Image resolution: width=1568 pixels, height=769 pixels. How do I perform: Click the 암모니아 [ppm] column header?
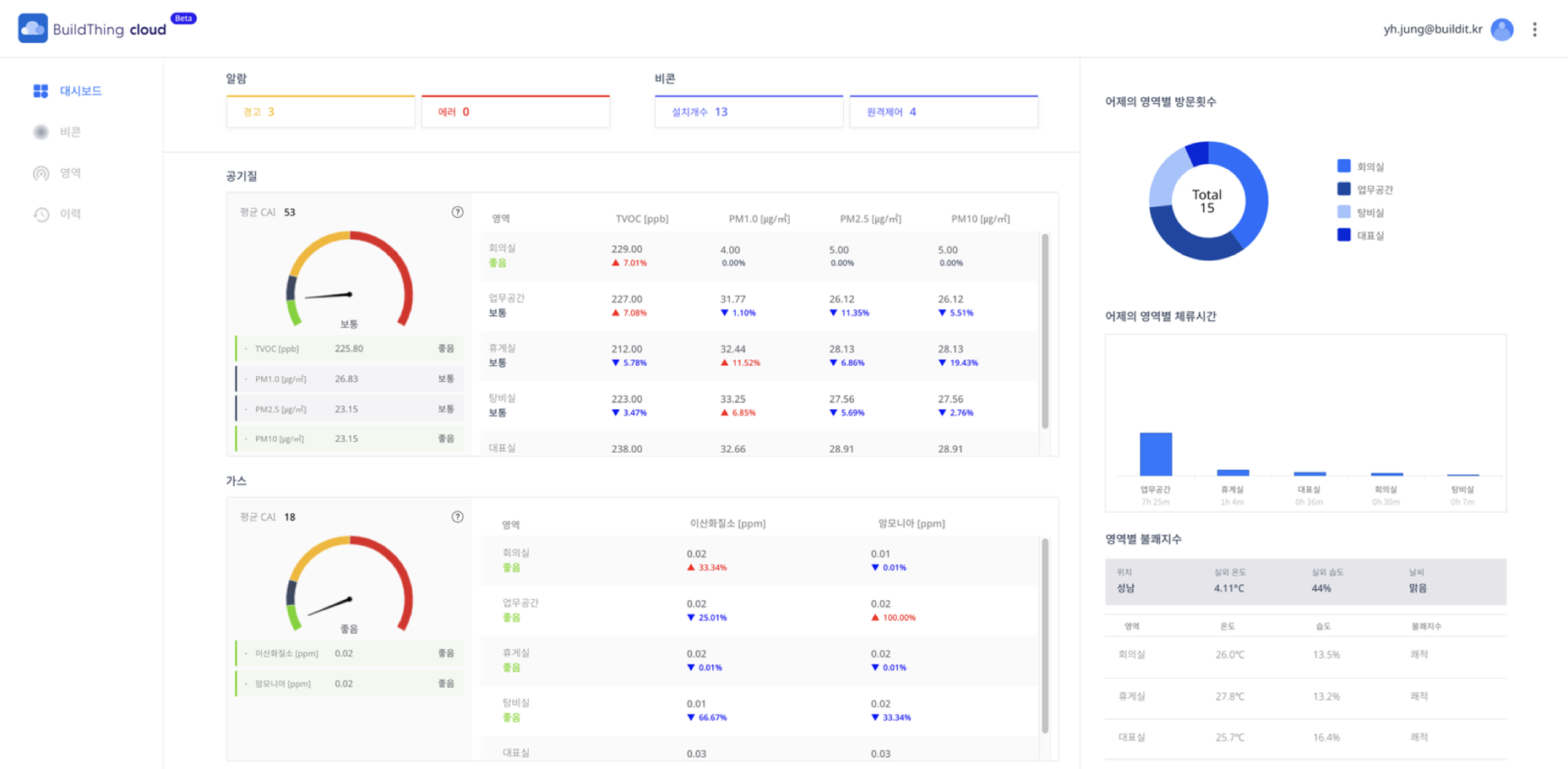tap(912, 524)
